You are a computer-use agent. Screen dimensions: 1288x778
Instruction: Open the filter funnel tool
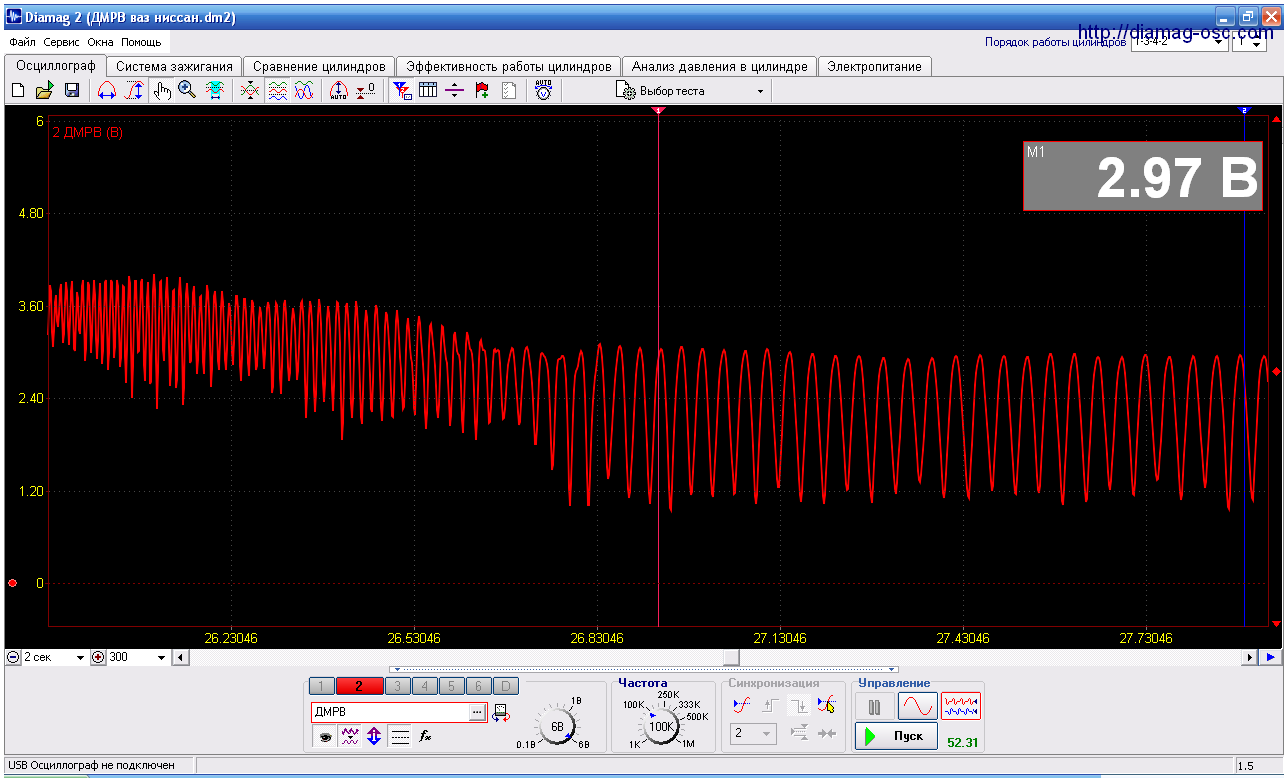(x=402, y=91)
